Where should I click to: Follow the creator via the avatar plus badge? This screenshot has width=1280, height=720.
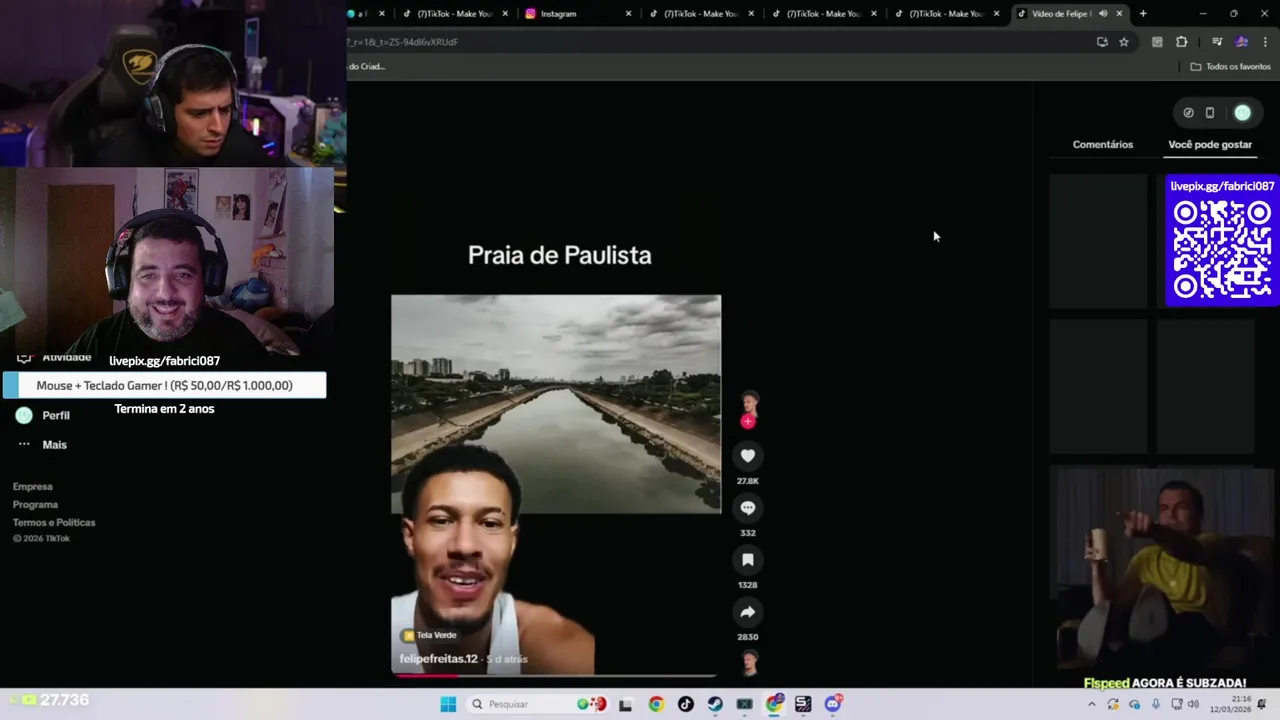point(748,422)
